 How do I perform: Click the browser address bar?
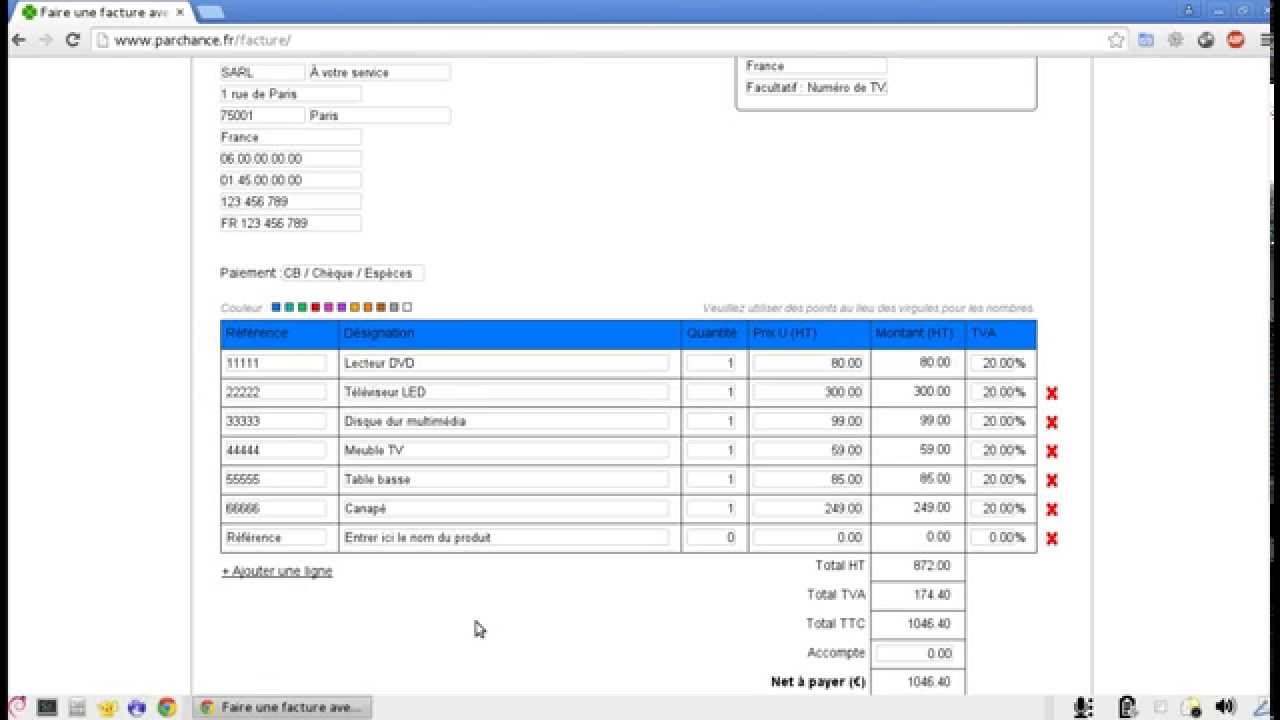tap(610, 40)
